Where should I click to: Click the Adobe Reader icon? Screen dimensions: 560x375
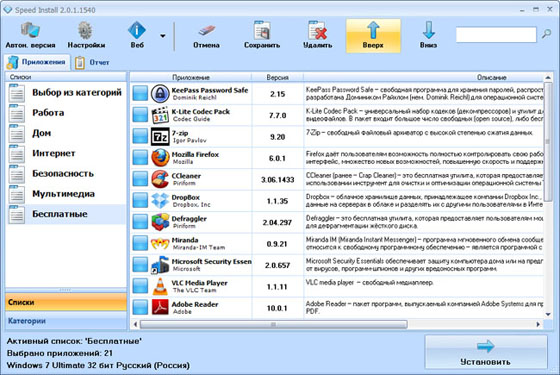coord(160,308)
